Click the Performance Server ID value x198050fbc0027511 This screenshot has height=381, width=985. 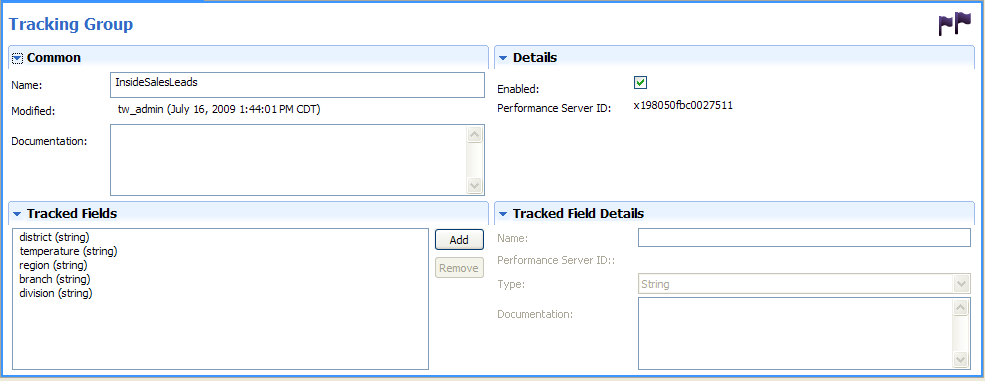pyautogui.click(x=683, y=105)
